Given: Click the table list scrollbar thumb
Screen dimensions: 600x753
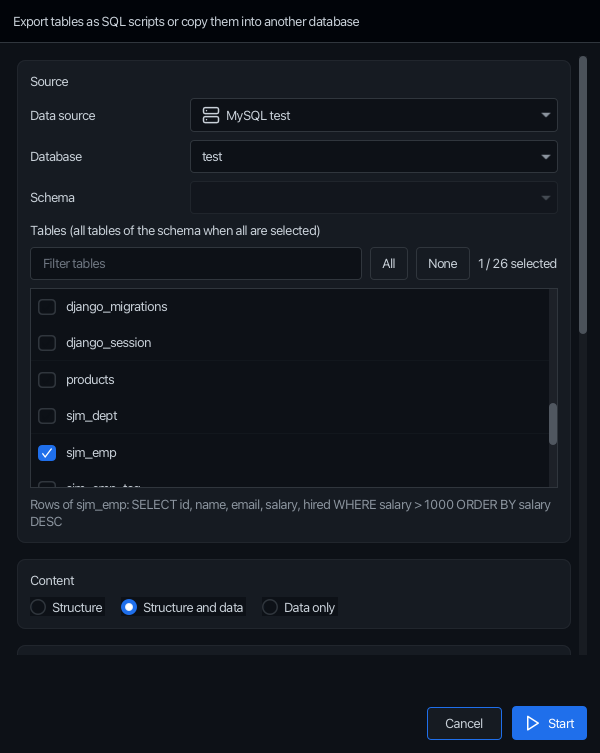Looking at the screenshot, I should (553, 424).
